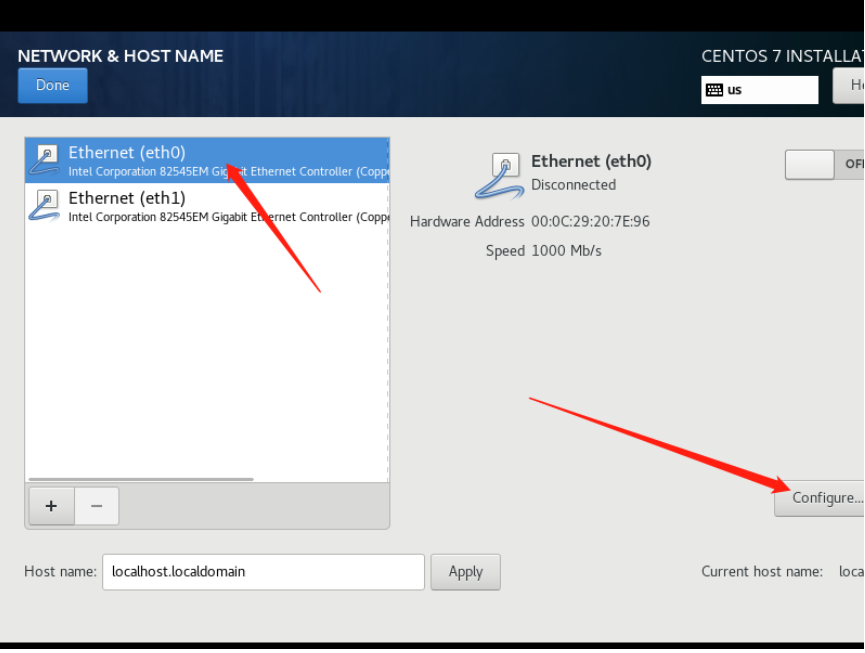
Task: Select Ethernet (eth0) in the device list
Action: [207, 160]
